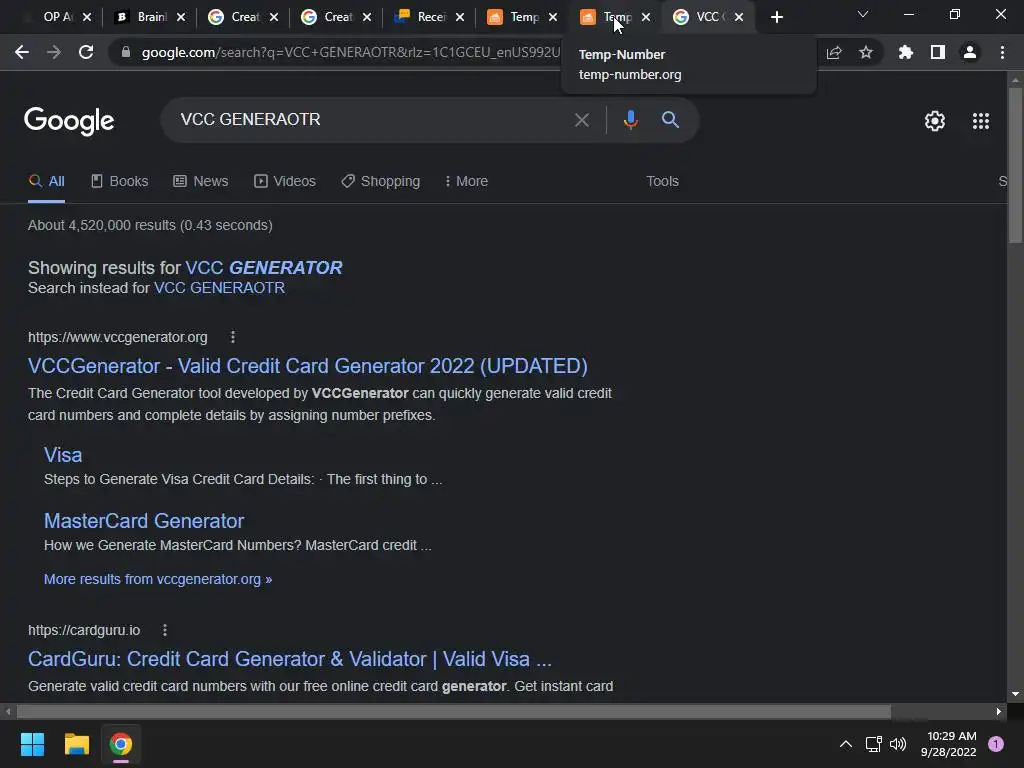1024x768 pixels.
Task: Open network status tray icon
Action: 873,744
